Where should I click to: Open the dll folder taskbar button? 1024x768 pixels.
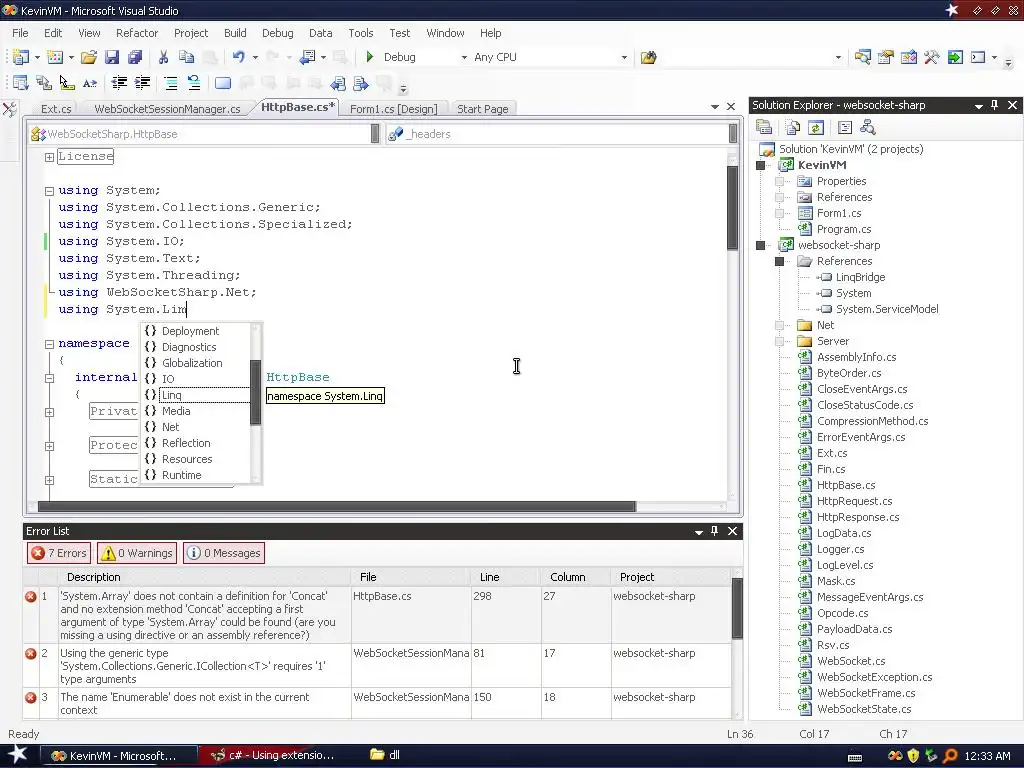tap(385, 755)
